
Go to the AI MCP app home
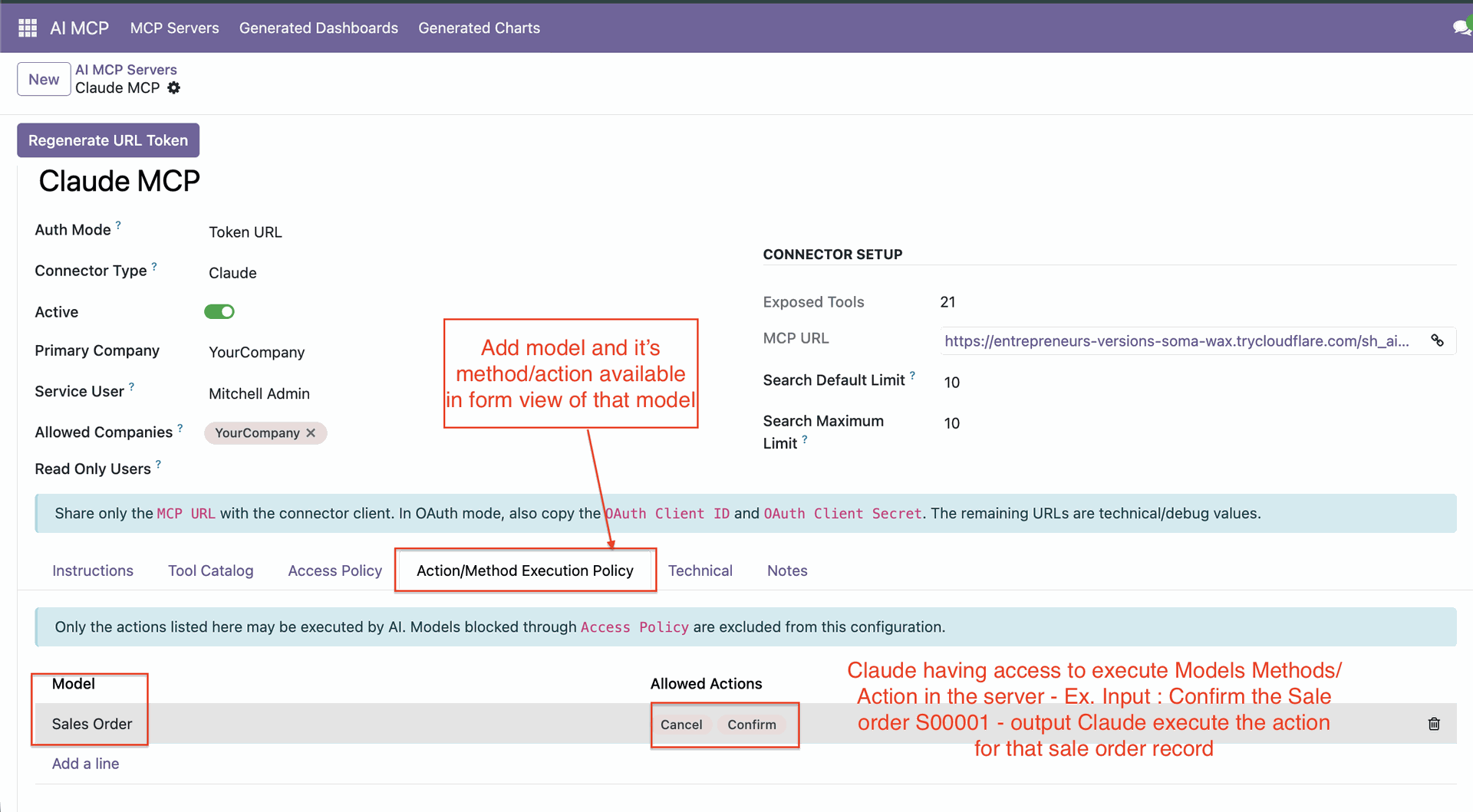click(80, 28)
